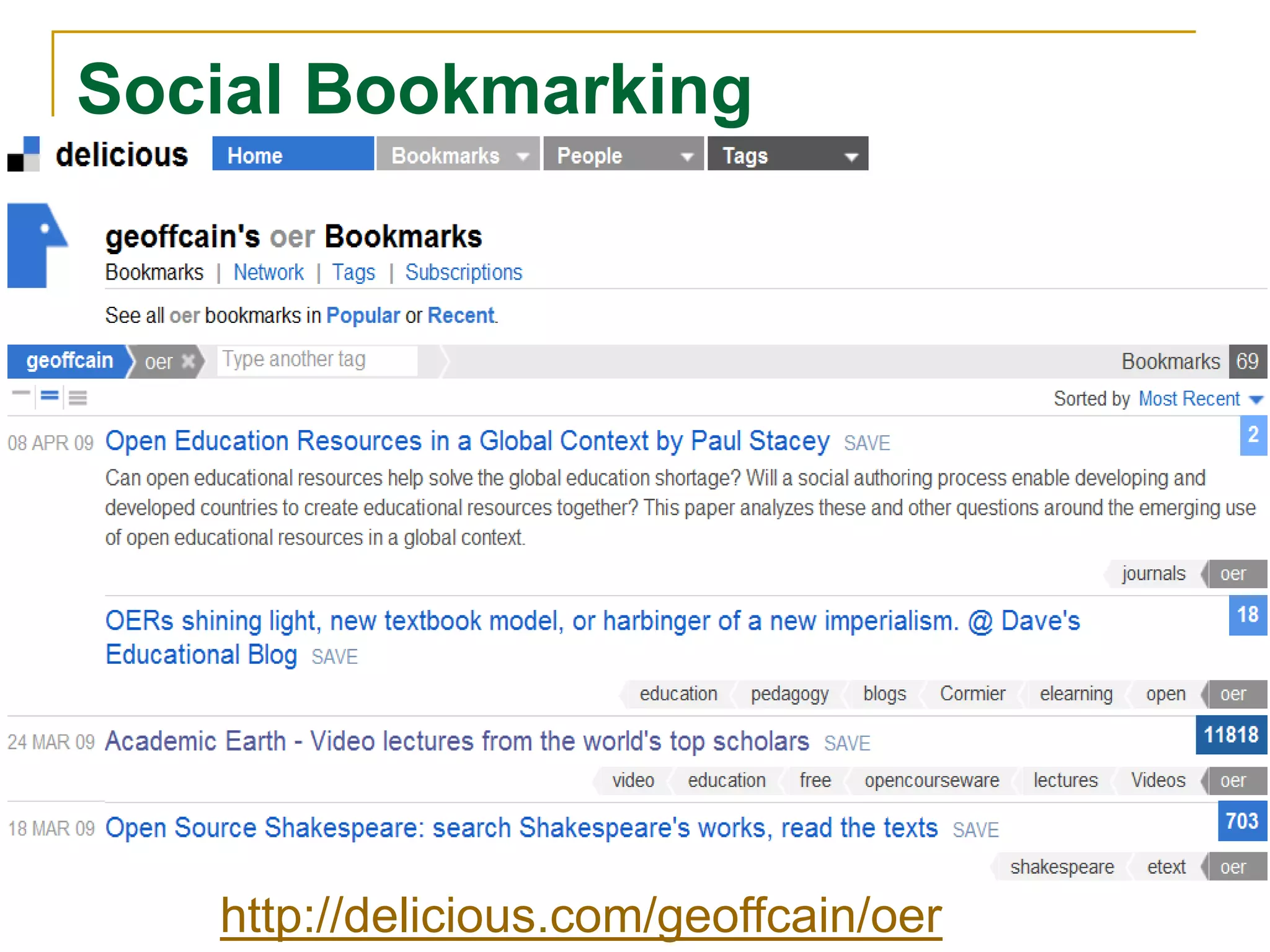Open the delicious.com/geoffcain/oer URL

pyautogui.click(x=581, y=916)
